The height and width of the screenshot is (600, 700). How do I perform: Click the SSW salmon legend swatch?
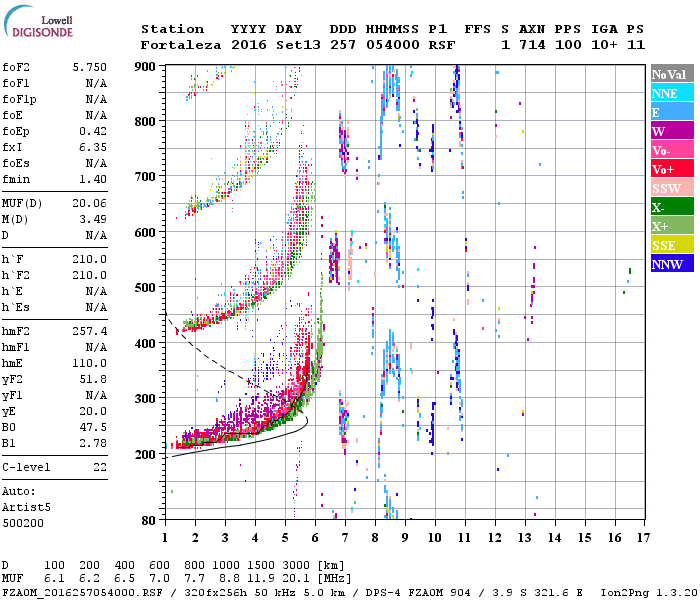(x=672, y=188)
